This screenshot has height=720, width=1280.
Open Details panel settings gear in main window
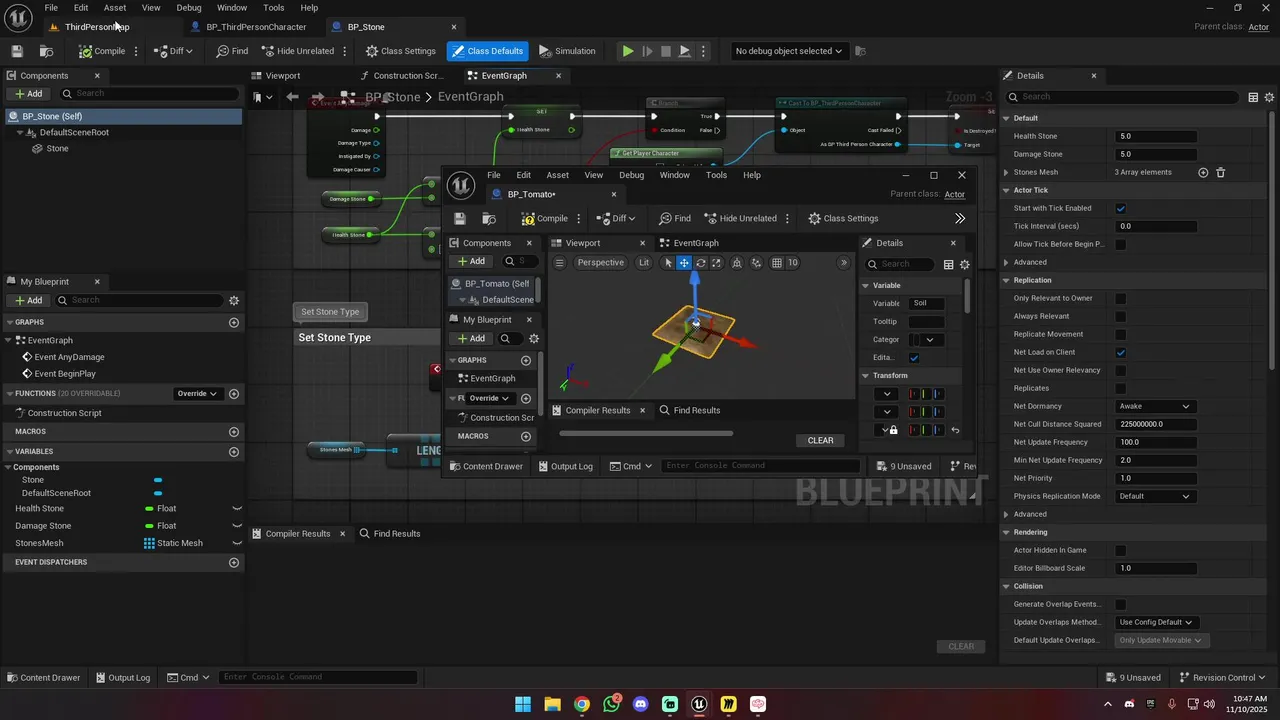click(x=1271, y=97)
